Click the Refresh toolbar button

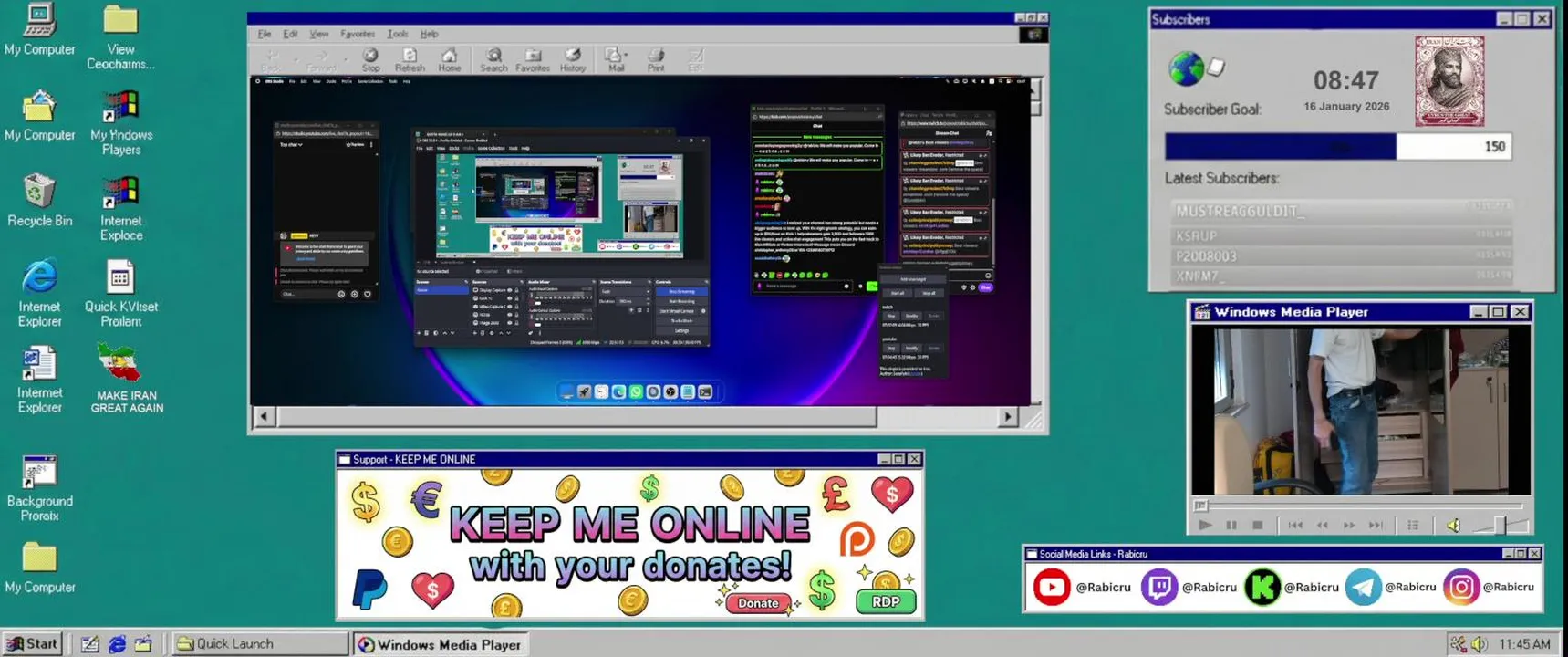(x=410, y=60)
